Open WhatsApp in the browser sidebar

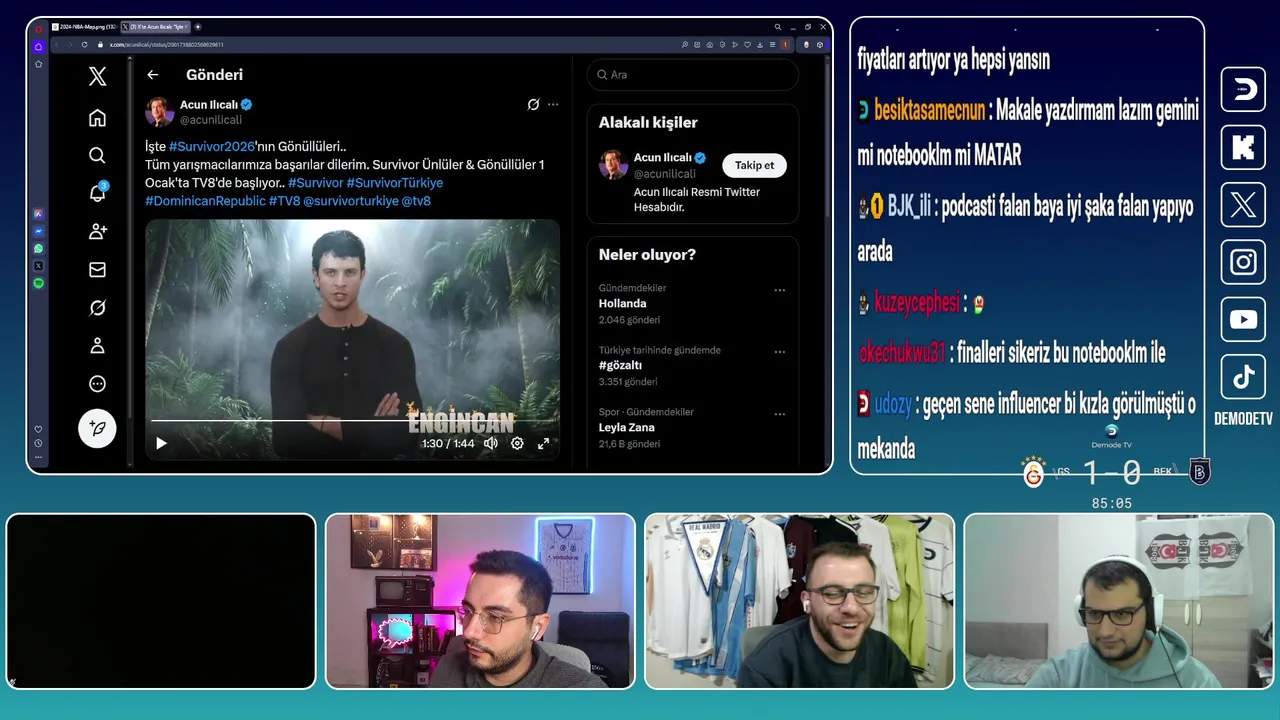pos(38,248)
